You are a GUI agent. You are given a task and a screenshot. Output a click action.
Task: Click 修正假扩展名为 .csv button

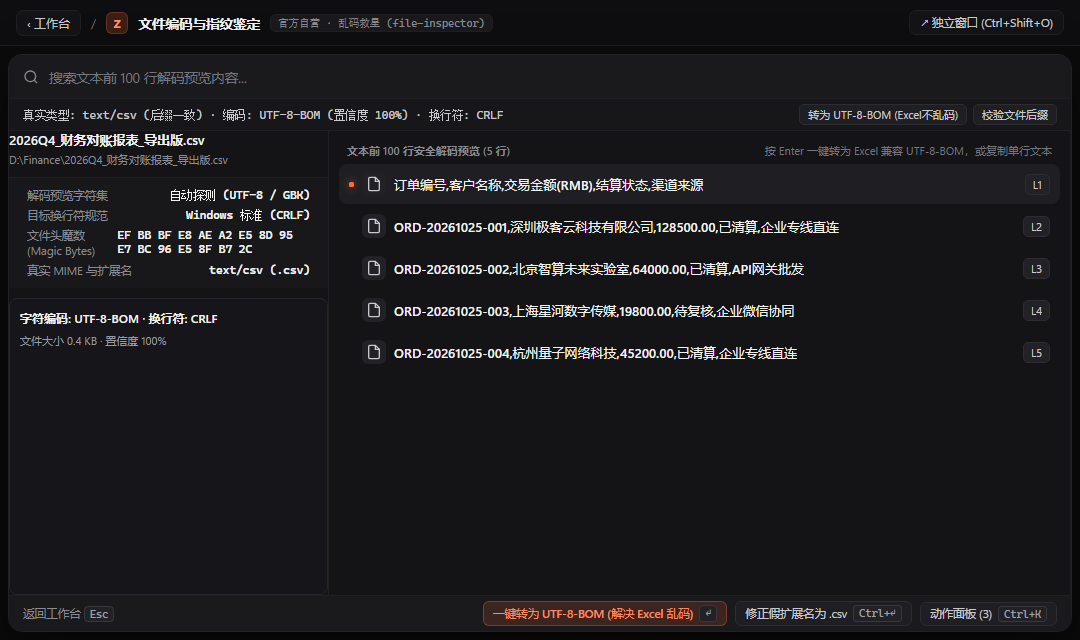823,613
